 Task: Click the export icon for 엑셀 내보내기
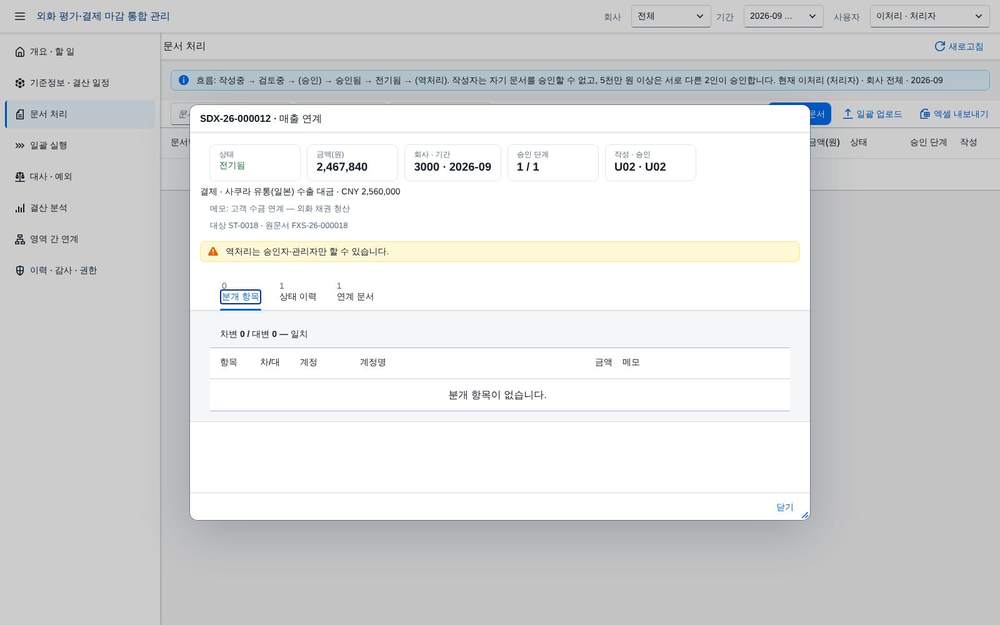925,114
